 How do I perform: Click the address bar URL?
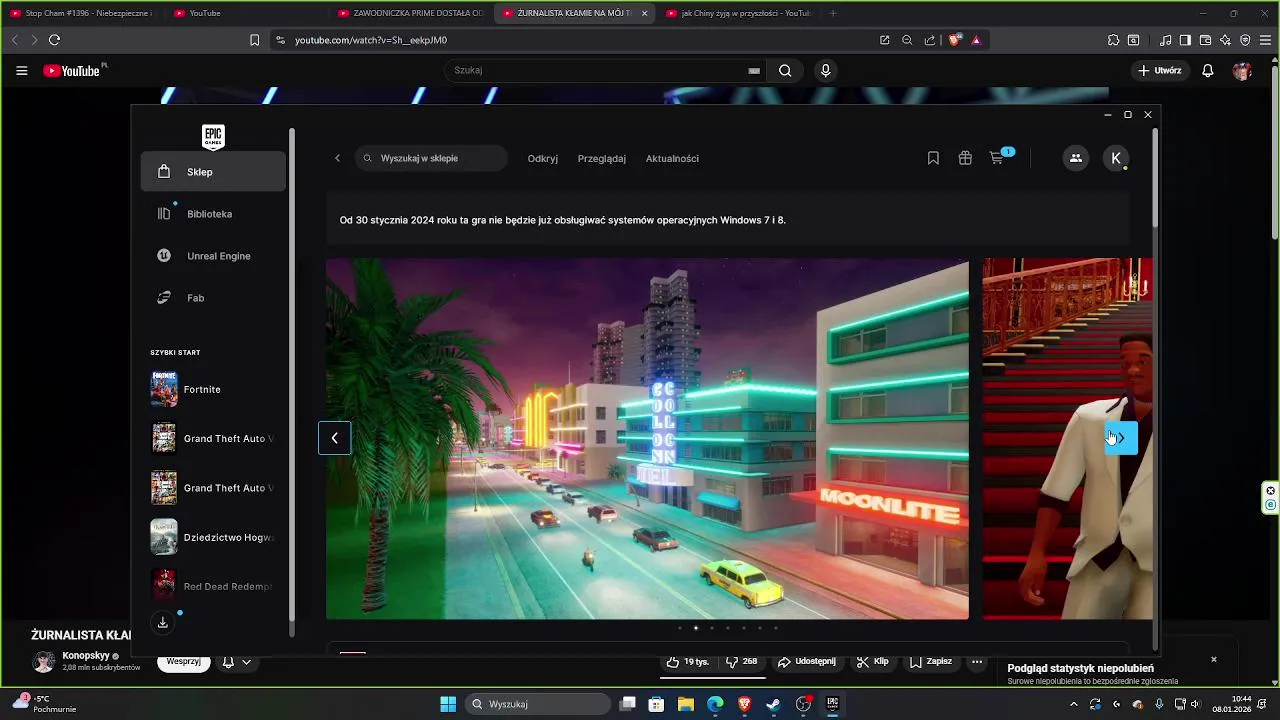click(371, 40)
